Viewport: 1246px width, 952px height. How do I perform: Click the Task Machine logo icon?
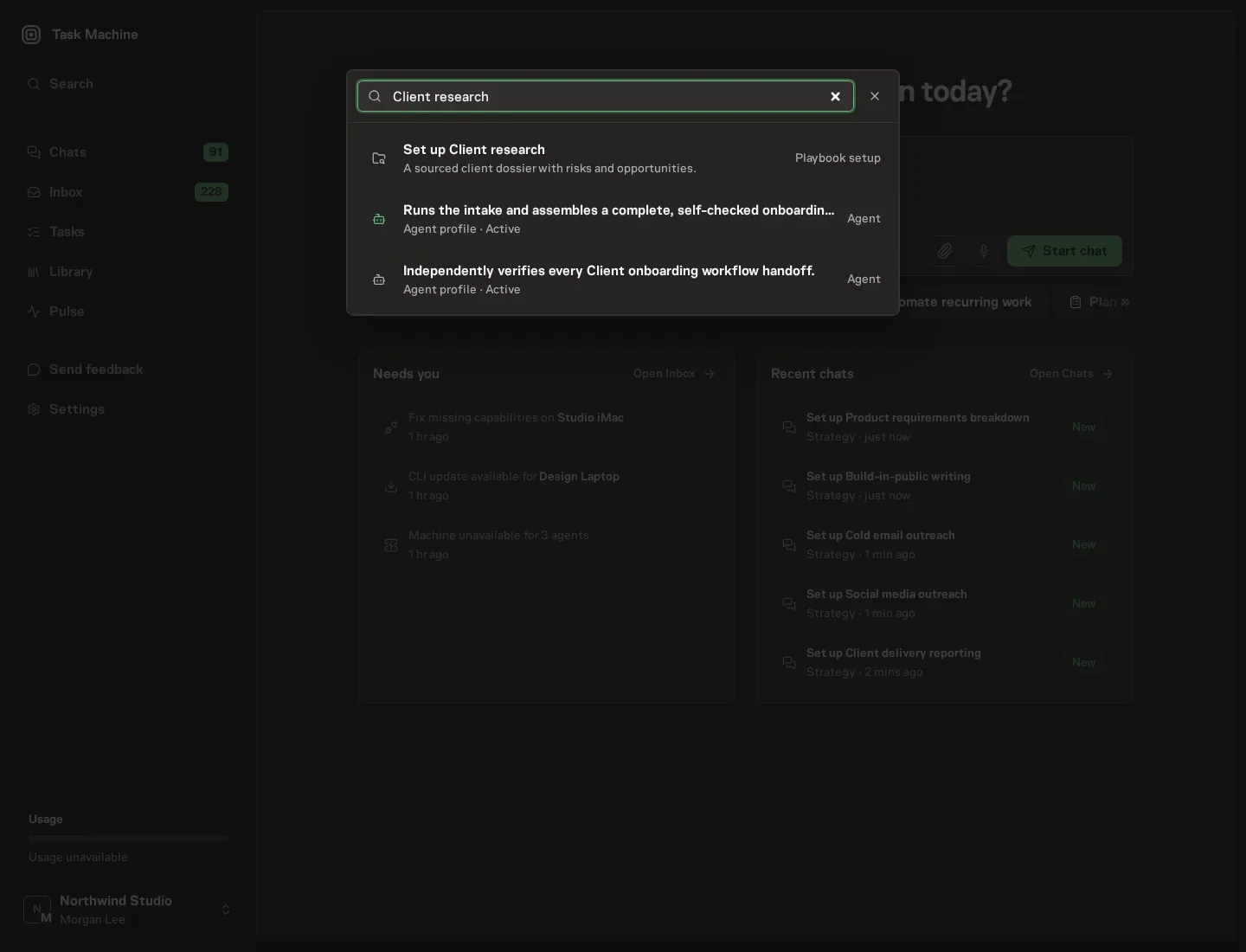pos(31,35)
